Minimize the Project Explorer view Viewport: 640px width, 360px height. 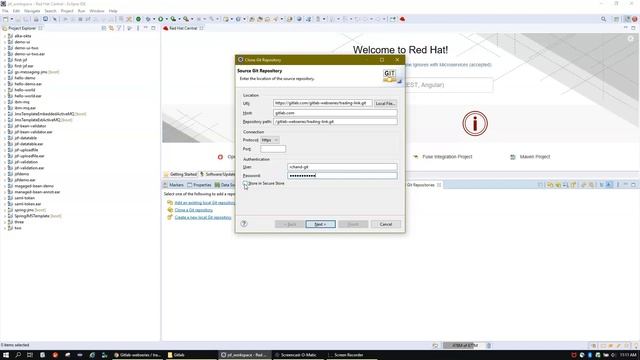(x=146, y=28)
